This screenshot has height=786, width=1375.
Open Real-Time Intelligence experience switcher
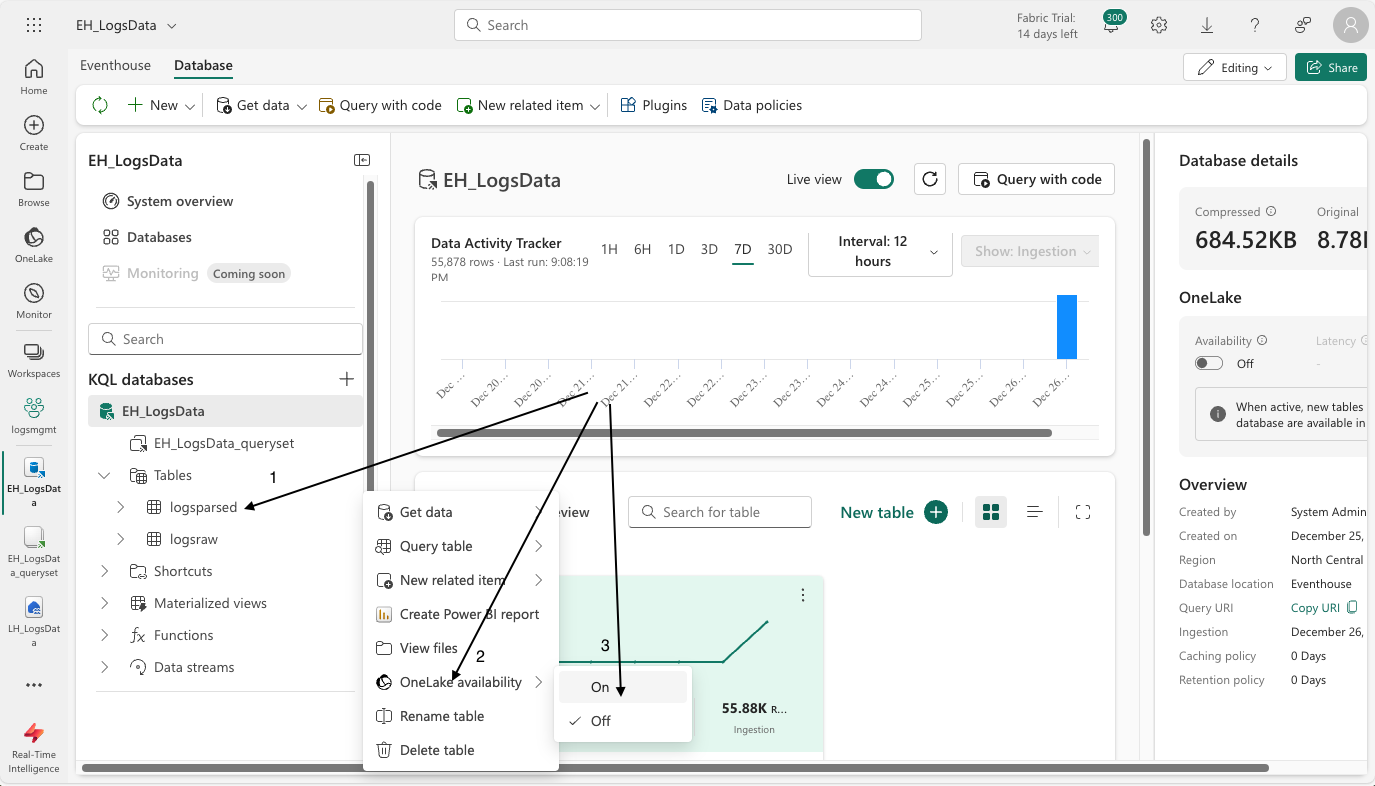pyautogui.click(x=34, y=747)
